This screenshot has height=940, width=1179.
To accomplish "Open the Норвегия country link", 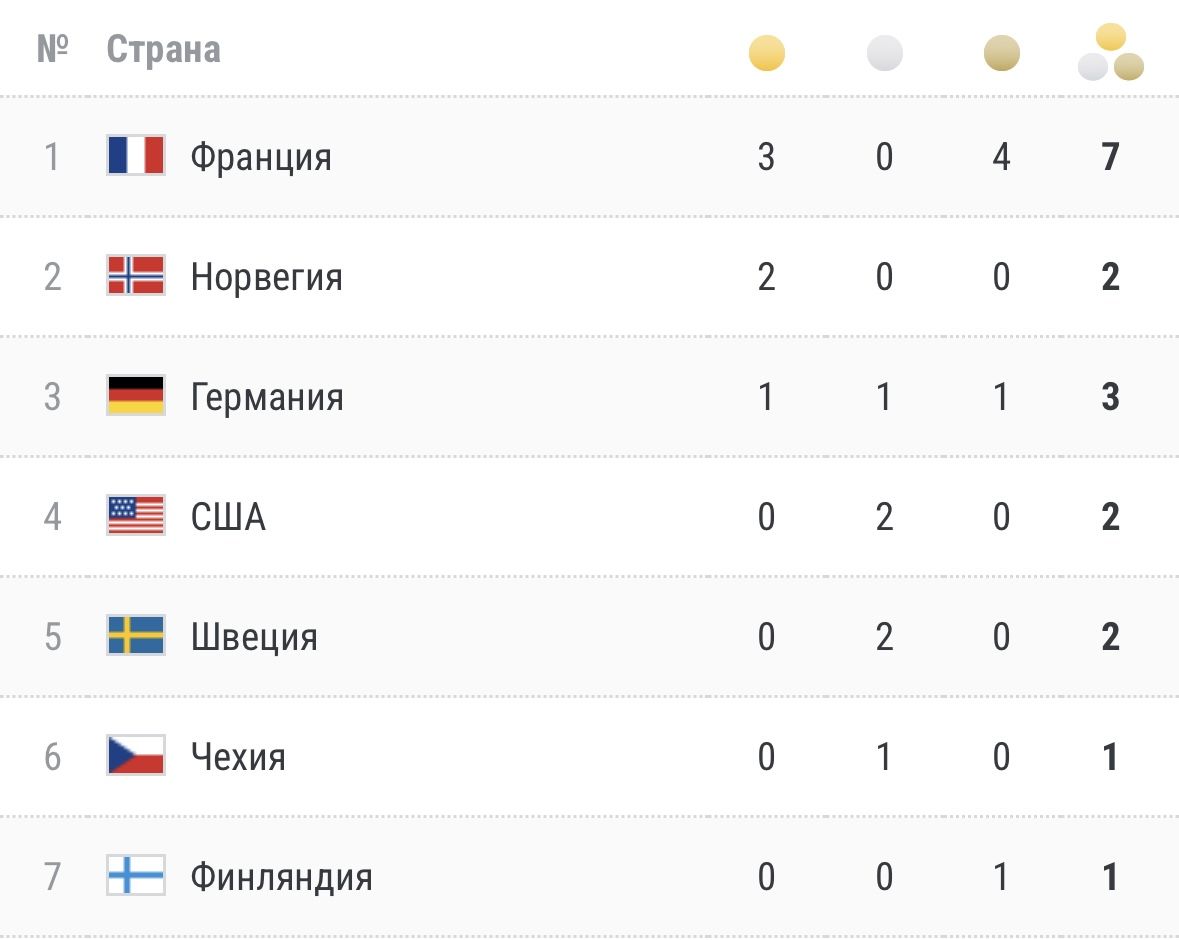I will click(x=267, y=277).
